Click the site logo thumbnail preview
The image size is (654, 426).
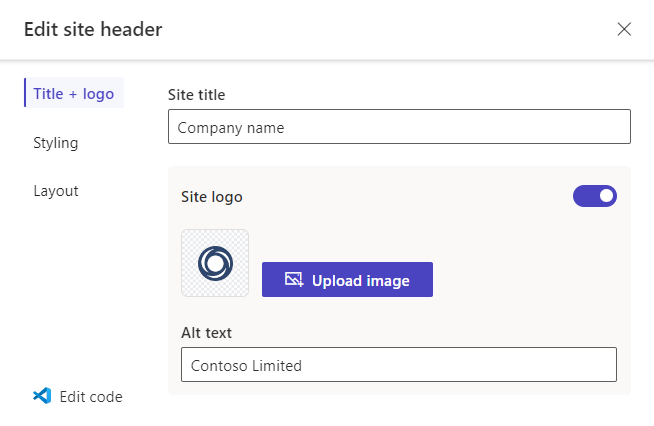(215, 263)
